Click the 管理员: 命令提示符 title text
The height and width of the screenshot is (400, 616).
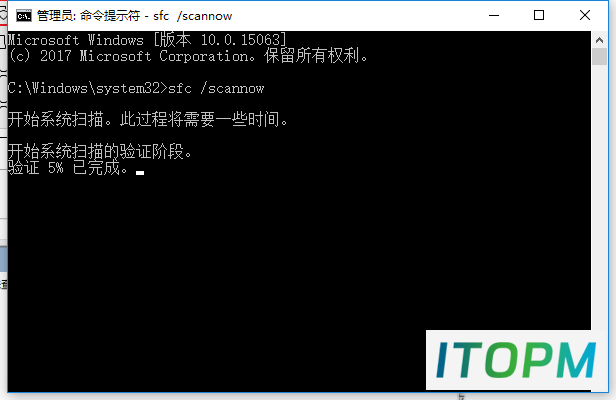[x=88, y=16]
